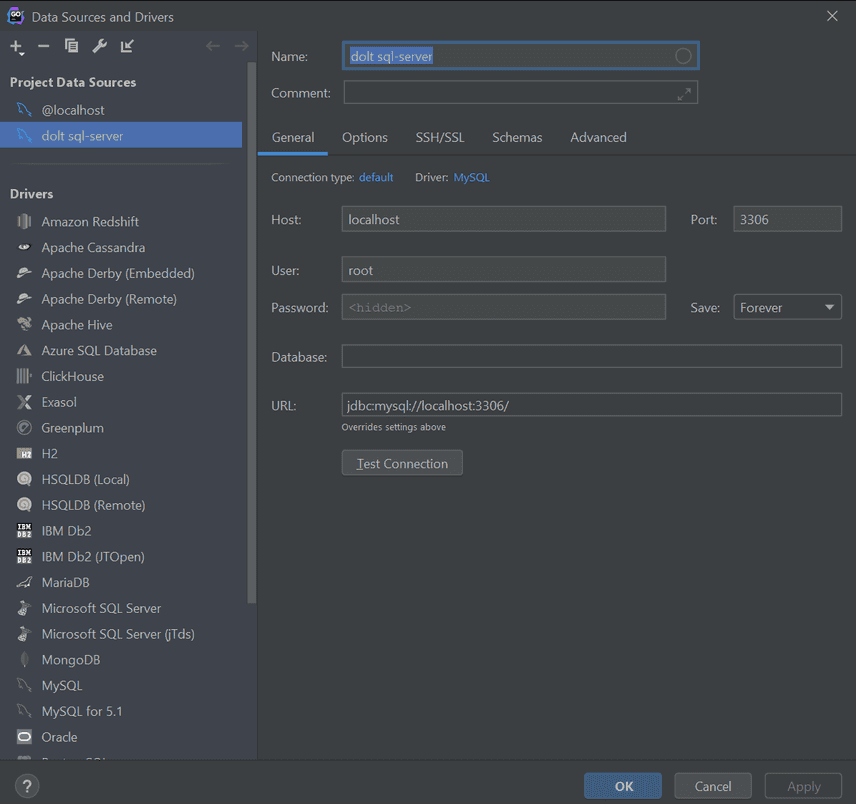Select the Oracle driver
This screenshot has width=856, height=804.
point(121,737)
